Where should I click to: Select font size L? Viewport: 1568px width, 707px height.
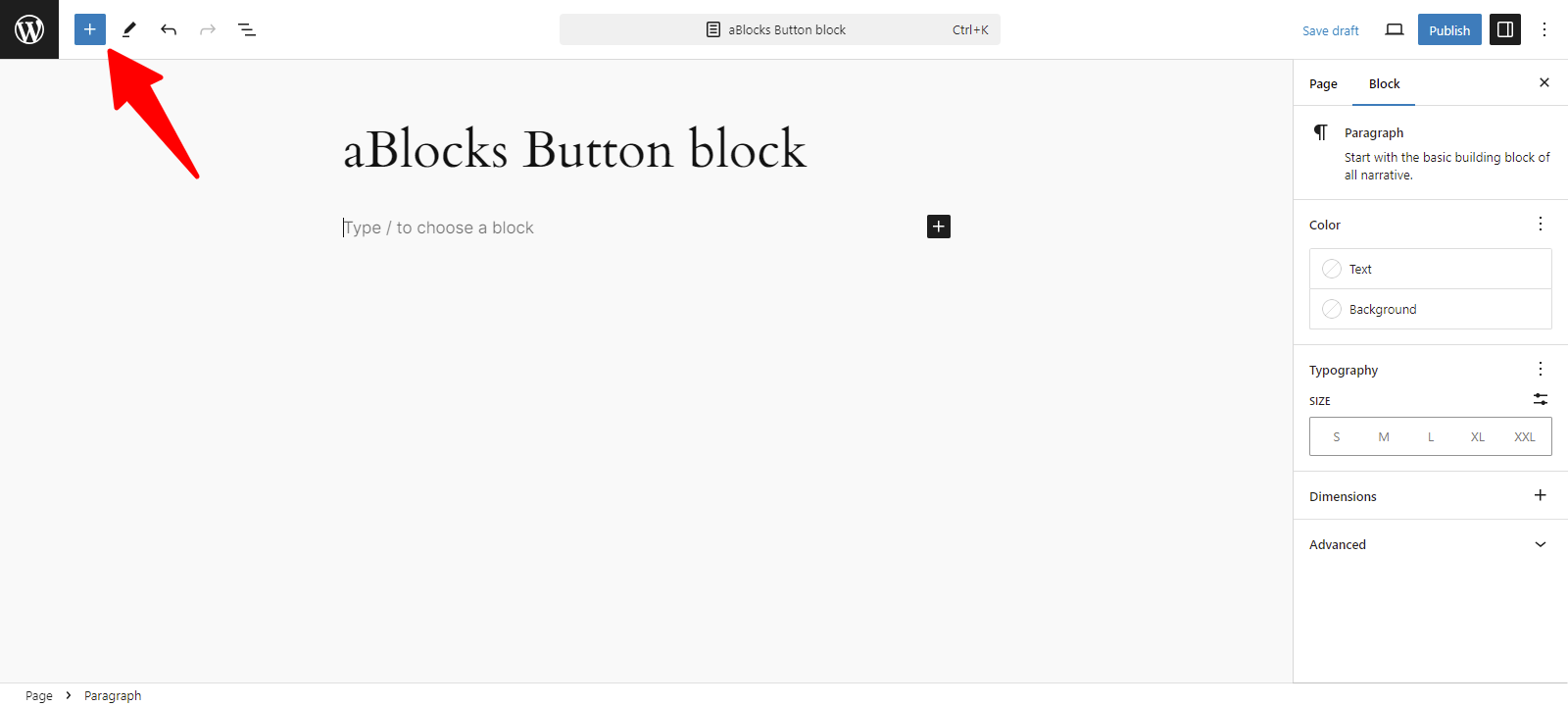(1431, 437)
